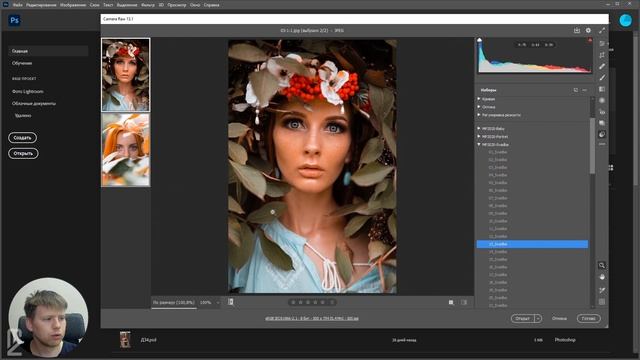Select the Radial Filter tool

[602, 100]
